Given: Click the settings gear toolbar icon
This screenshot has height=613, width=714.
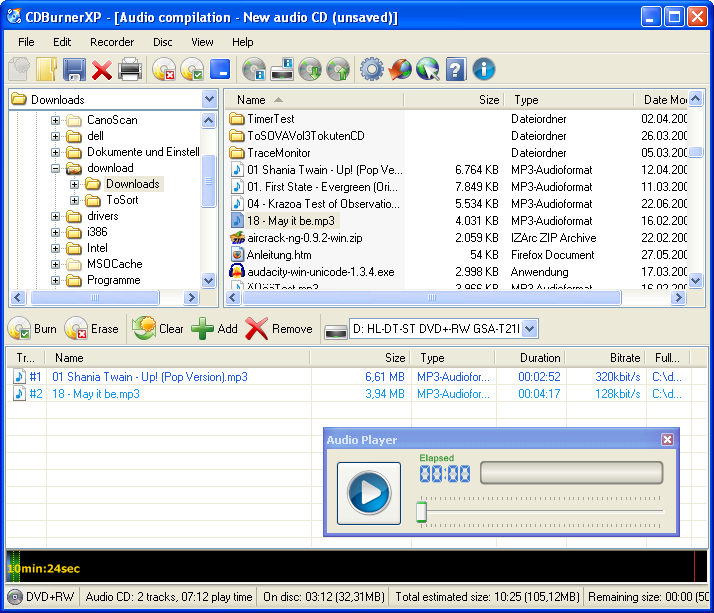Looking at the screenshot, I should tap(372, 69).
